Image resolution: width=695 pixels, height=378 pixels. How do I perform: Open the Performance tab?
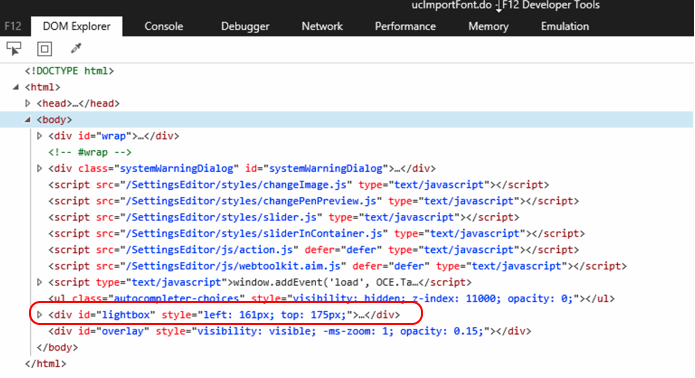click(405, 26)
